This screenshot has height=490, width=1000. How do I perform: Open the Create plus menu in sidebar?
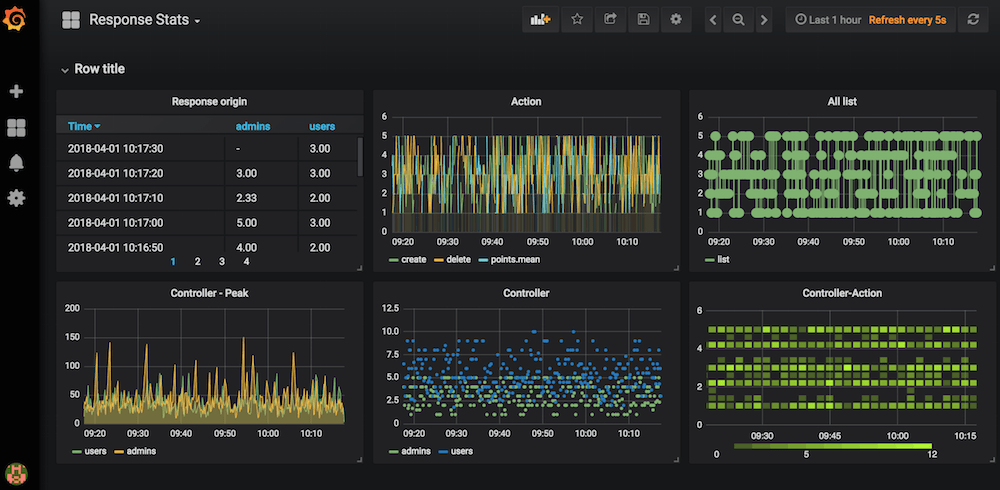[x=16, y=92]
